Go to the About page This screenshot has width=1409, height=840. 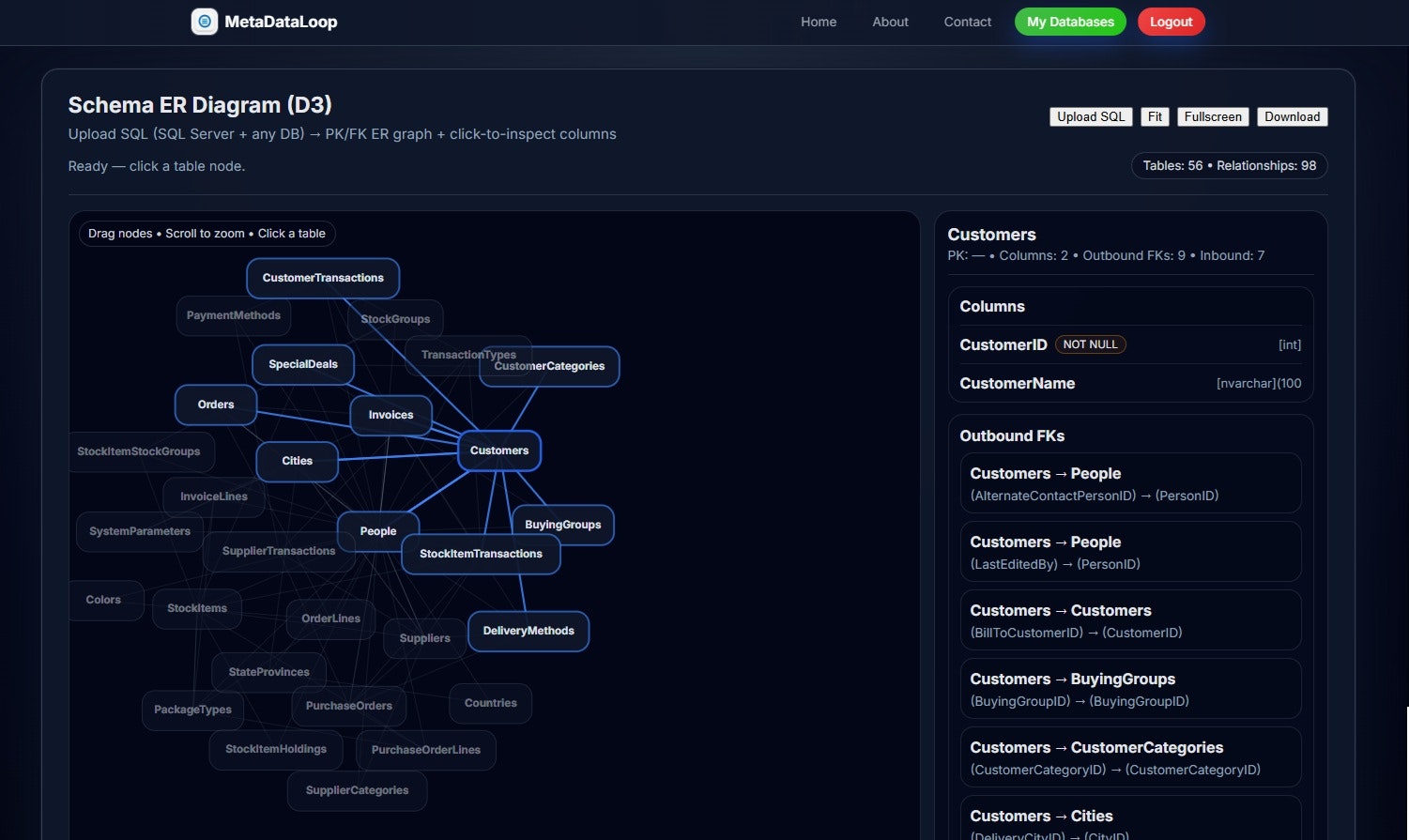click(x=890, y=22)
